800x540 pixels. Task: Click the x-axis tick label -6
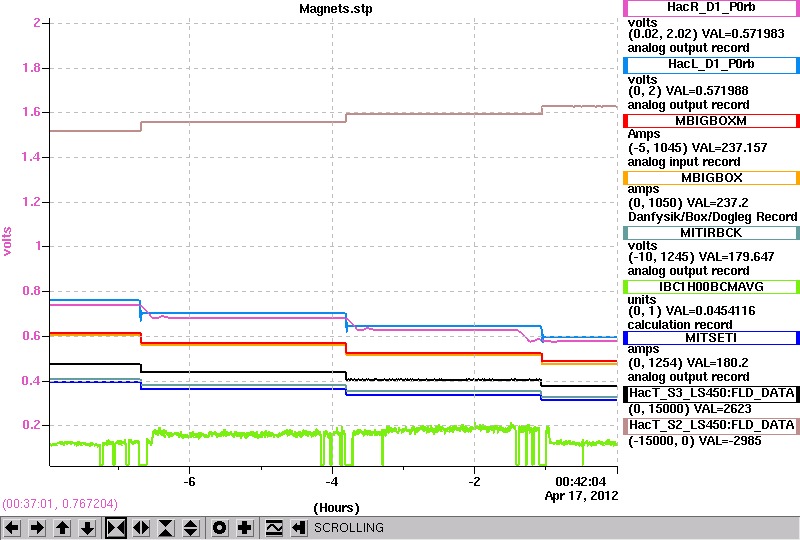[x=189, y=482]
